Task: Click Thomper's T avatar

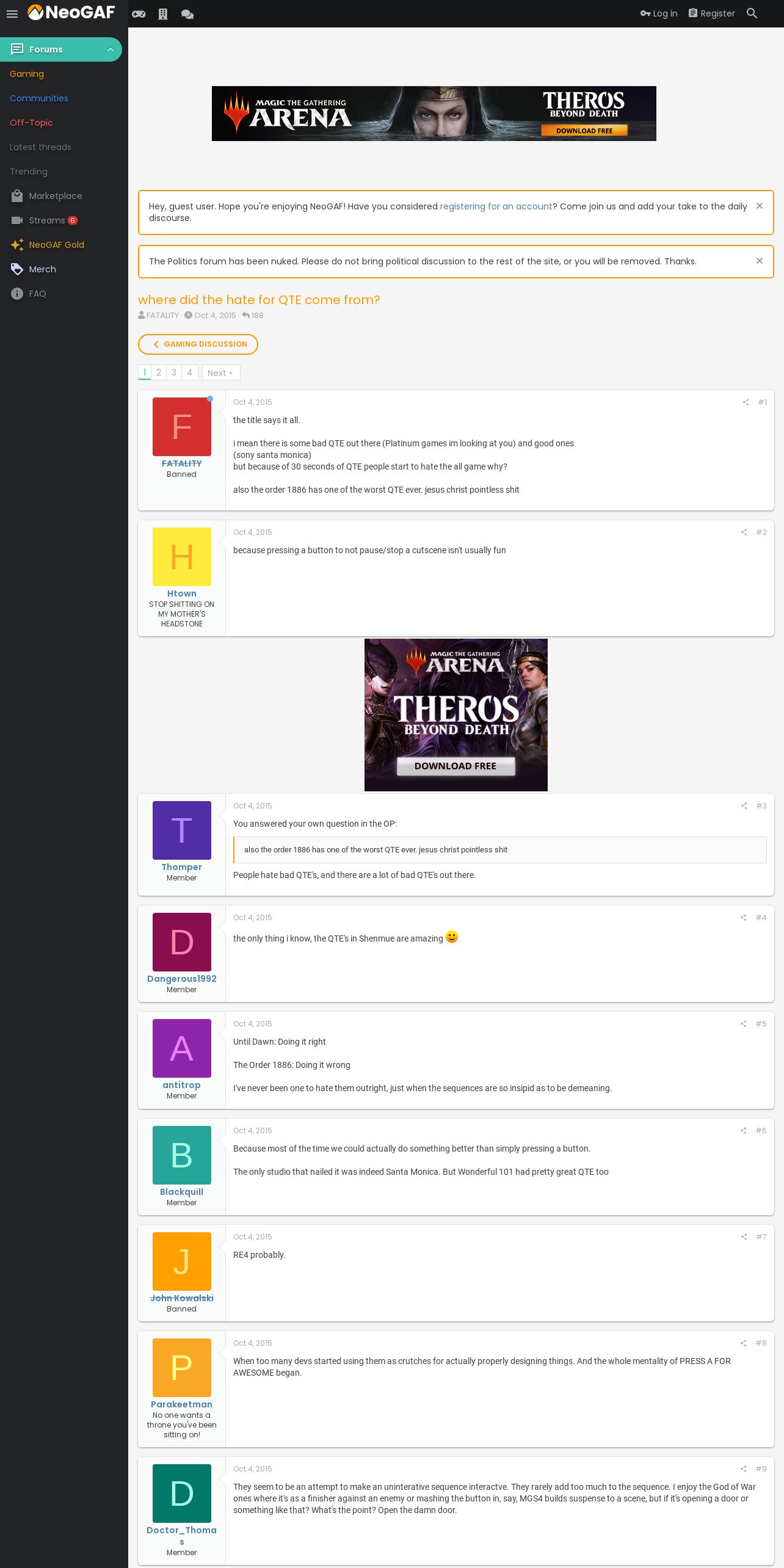Action: [x=182, y=830]
